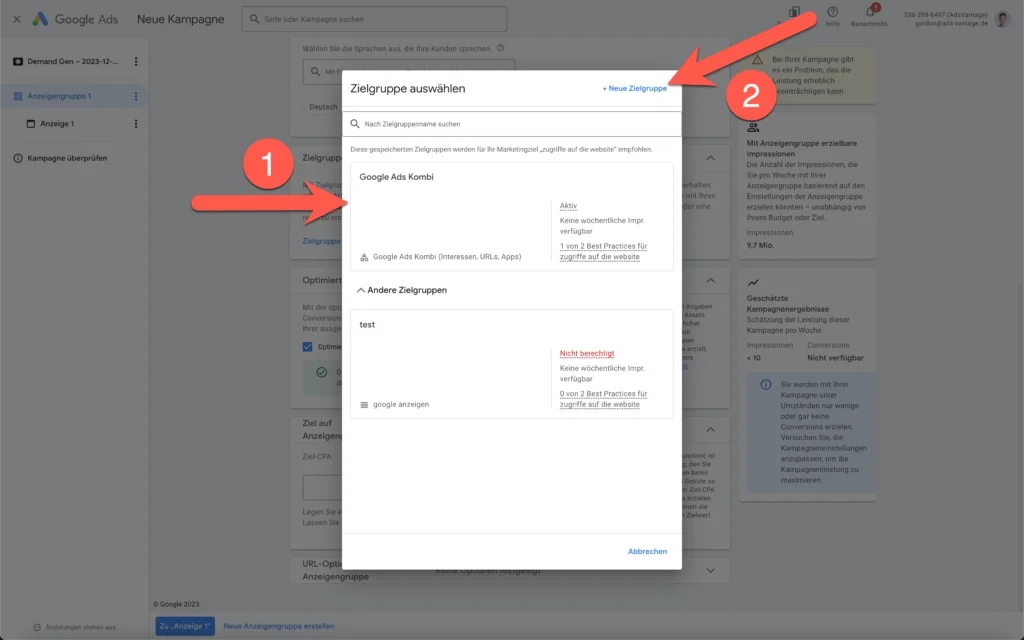
Task: Toggle the Optimierte checkbox behind dialog
Action: click(308, 347)
